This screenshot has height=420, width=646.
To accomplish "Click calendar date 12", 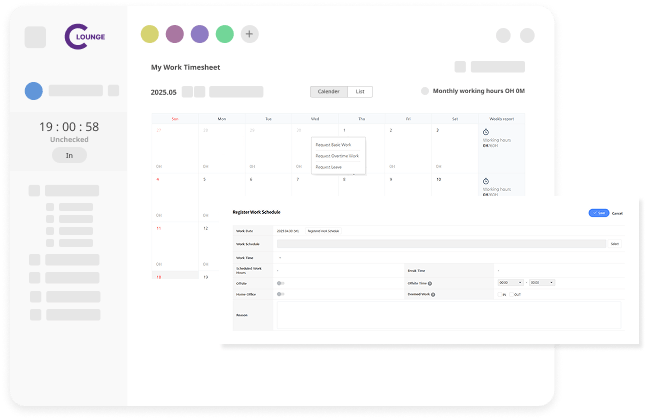I will click(x=205, y=228).
